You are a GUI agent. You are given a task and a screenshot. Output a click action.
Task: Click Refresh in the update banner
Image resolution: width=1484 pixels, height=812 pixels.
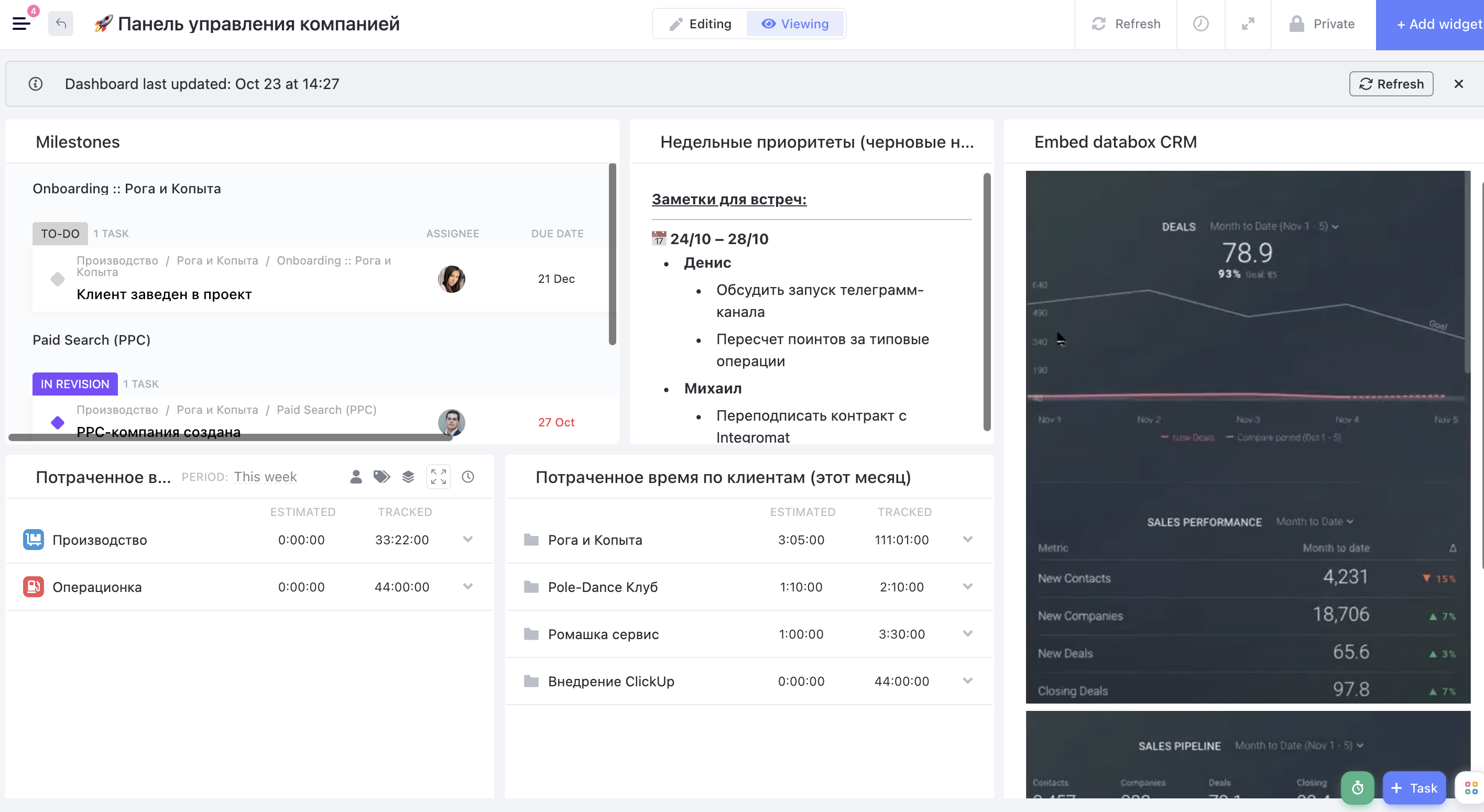[x=1391, y=84]
